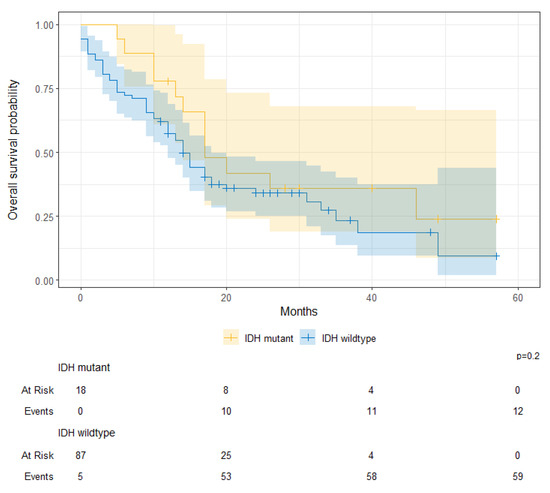
Task: Select the IDH wildtype legend label
Action: [x=349, y=339]
